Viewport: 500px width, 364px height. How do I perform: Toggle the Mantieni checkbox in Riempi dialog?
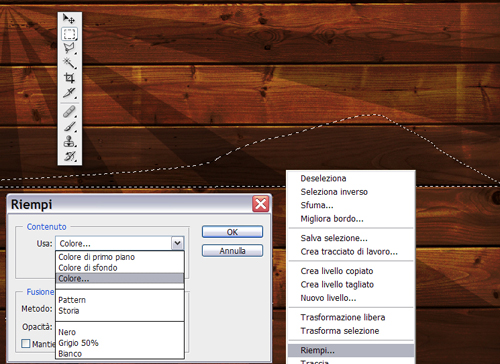26,343
